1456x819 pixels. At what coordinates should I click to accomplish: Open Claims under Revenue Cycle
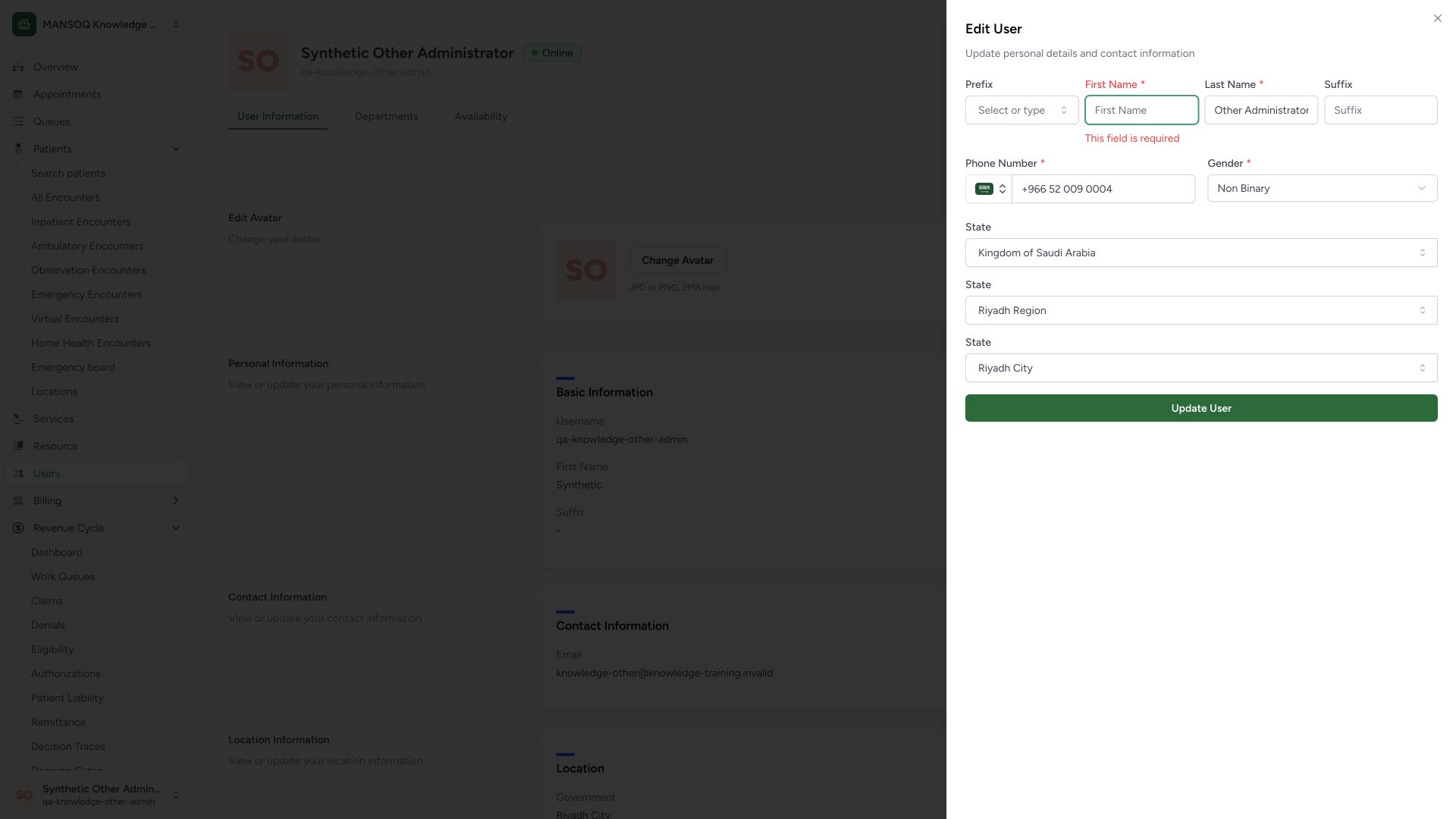pos(47,601)
